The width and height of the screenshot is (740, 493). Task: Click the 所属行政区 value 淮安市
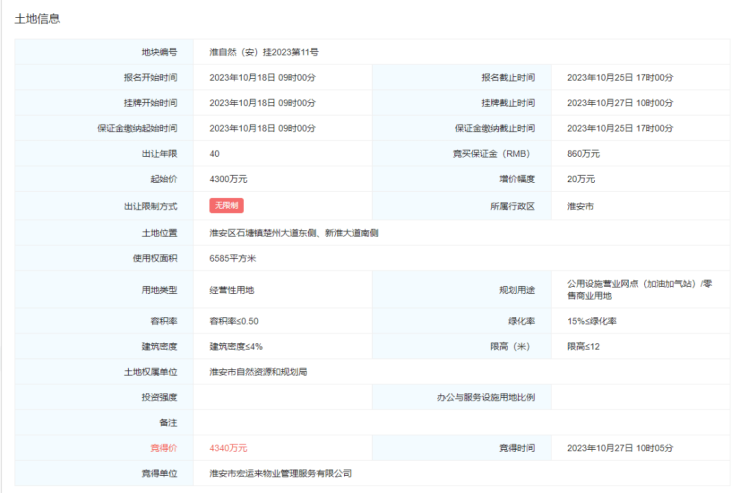[580, 206]
